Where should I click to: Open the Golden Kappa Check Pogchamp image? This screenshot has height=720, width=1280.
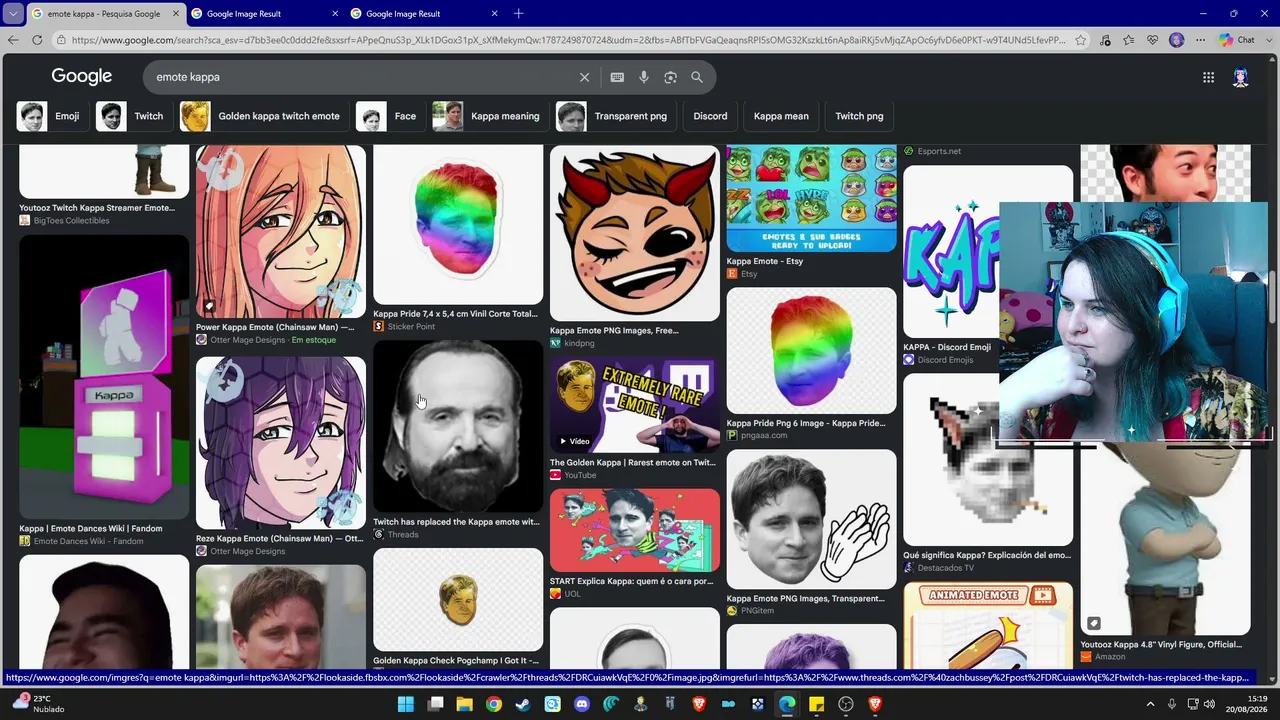coord(458,600)
